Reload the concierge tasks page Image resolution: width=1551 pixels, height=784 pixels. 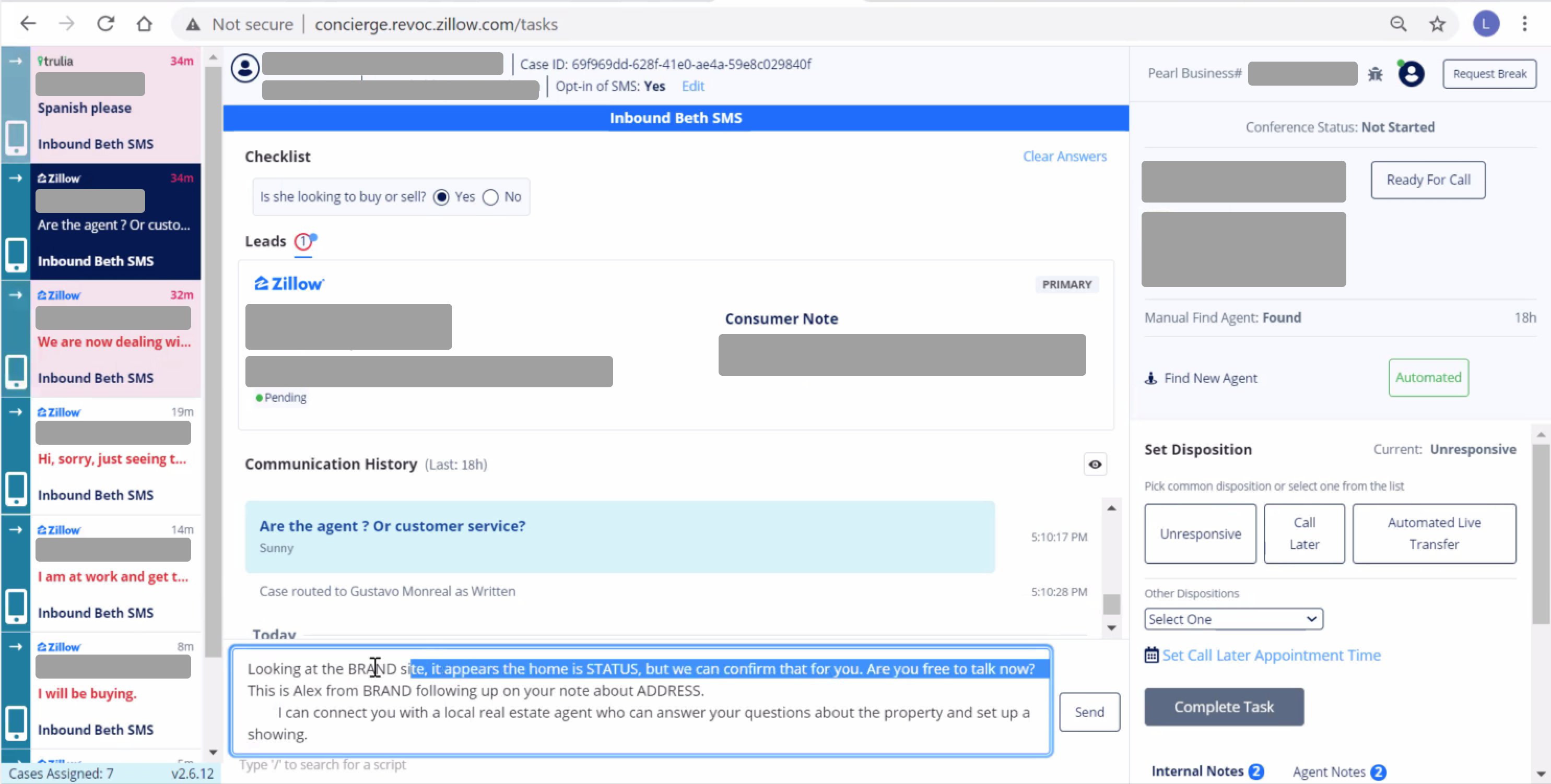click(106, 24)
